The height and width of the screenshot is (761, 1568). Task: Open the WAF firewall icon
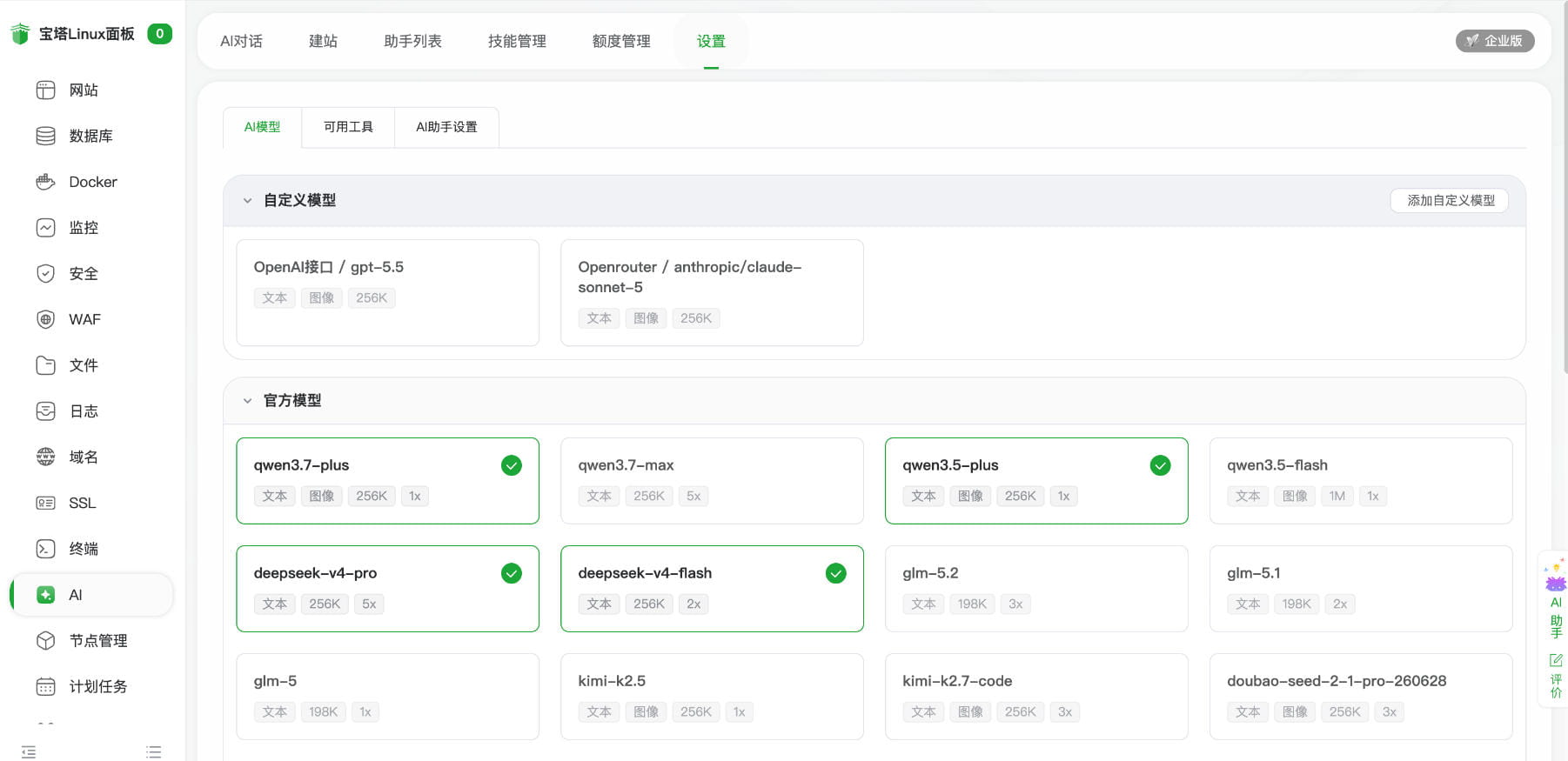pos(45,319)
